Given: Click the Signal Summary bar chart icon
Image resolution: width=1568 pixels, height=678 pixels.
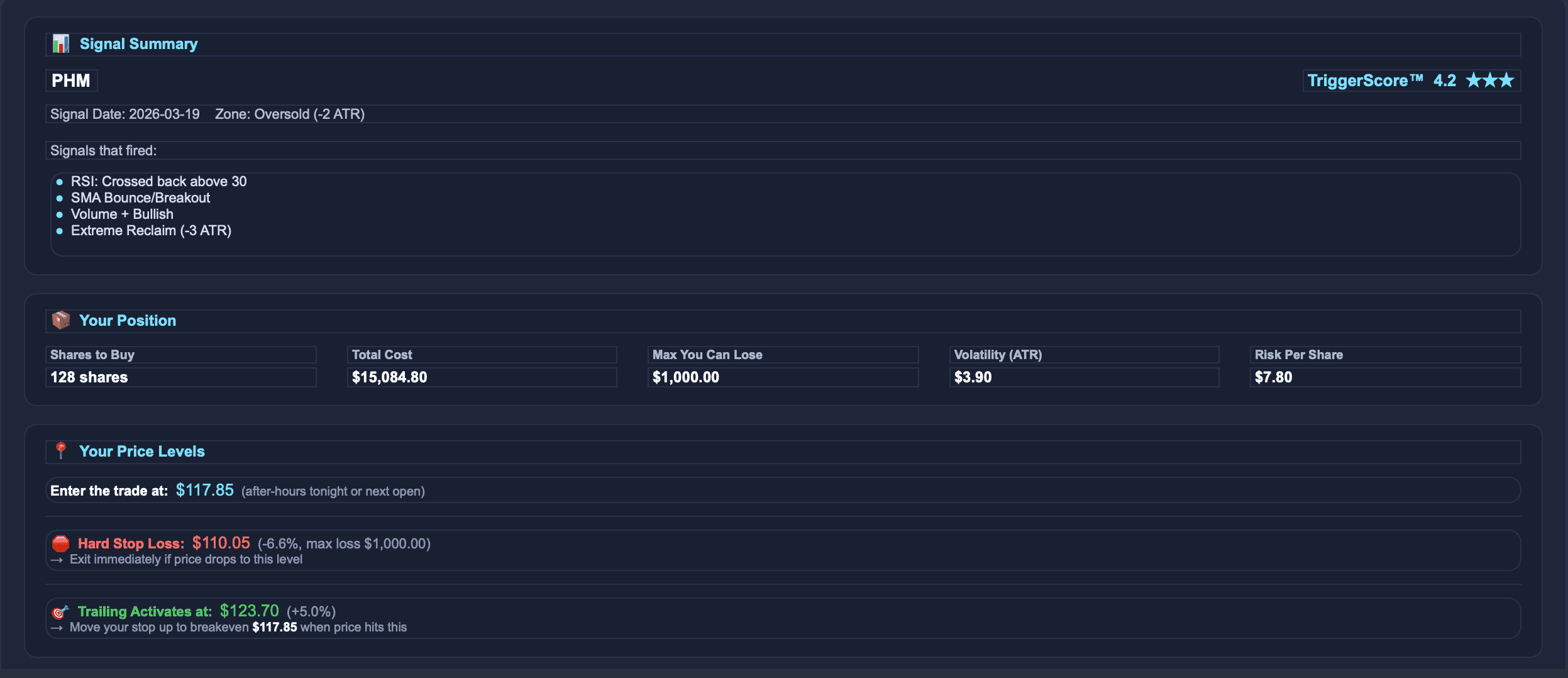Looking at the screenshot, I should click(x=60, y=43).
